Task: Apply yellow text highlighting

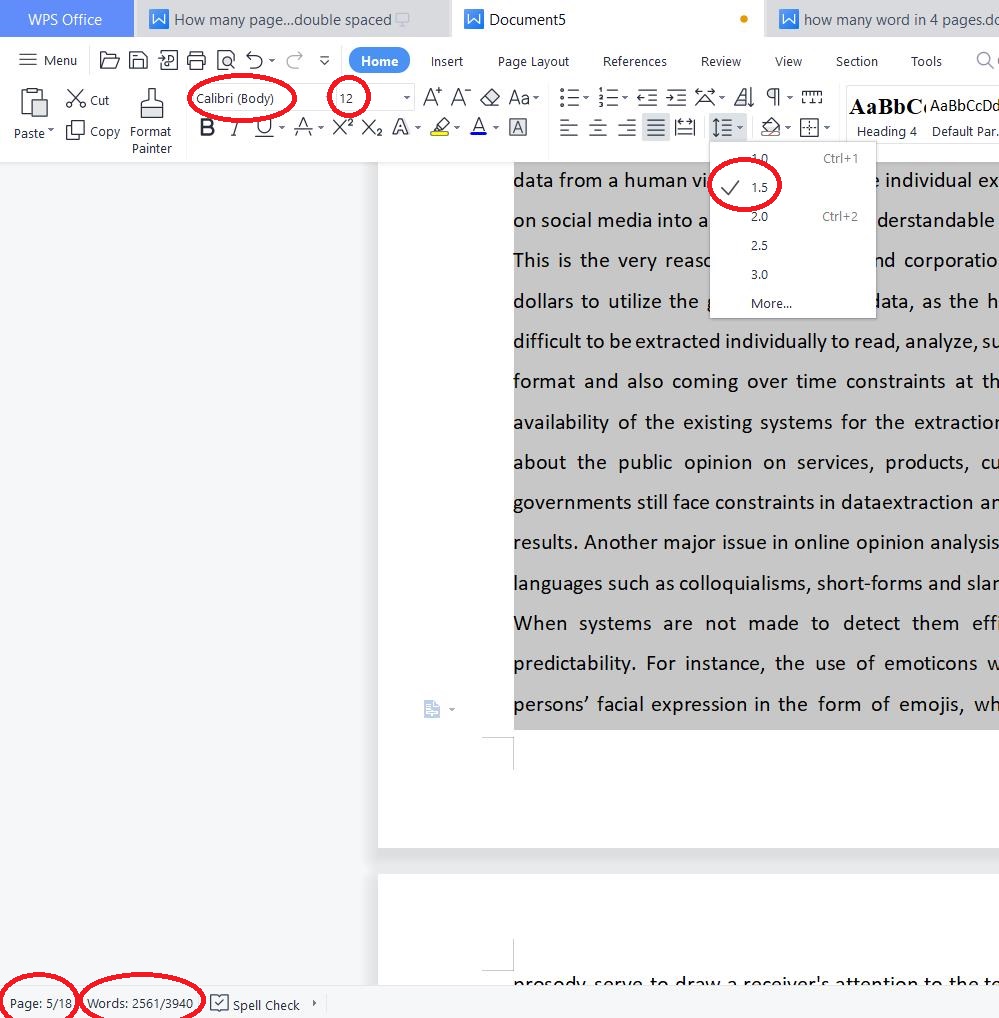Action: coord(440,128)
